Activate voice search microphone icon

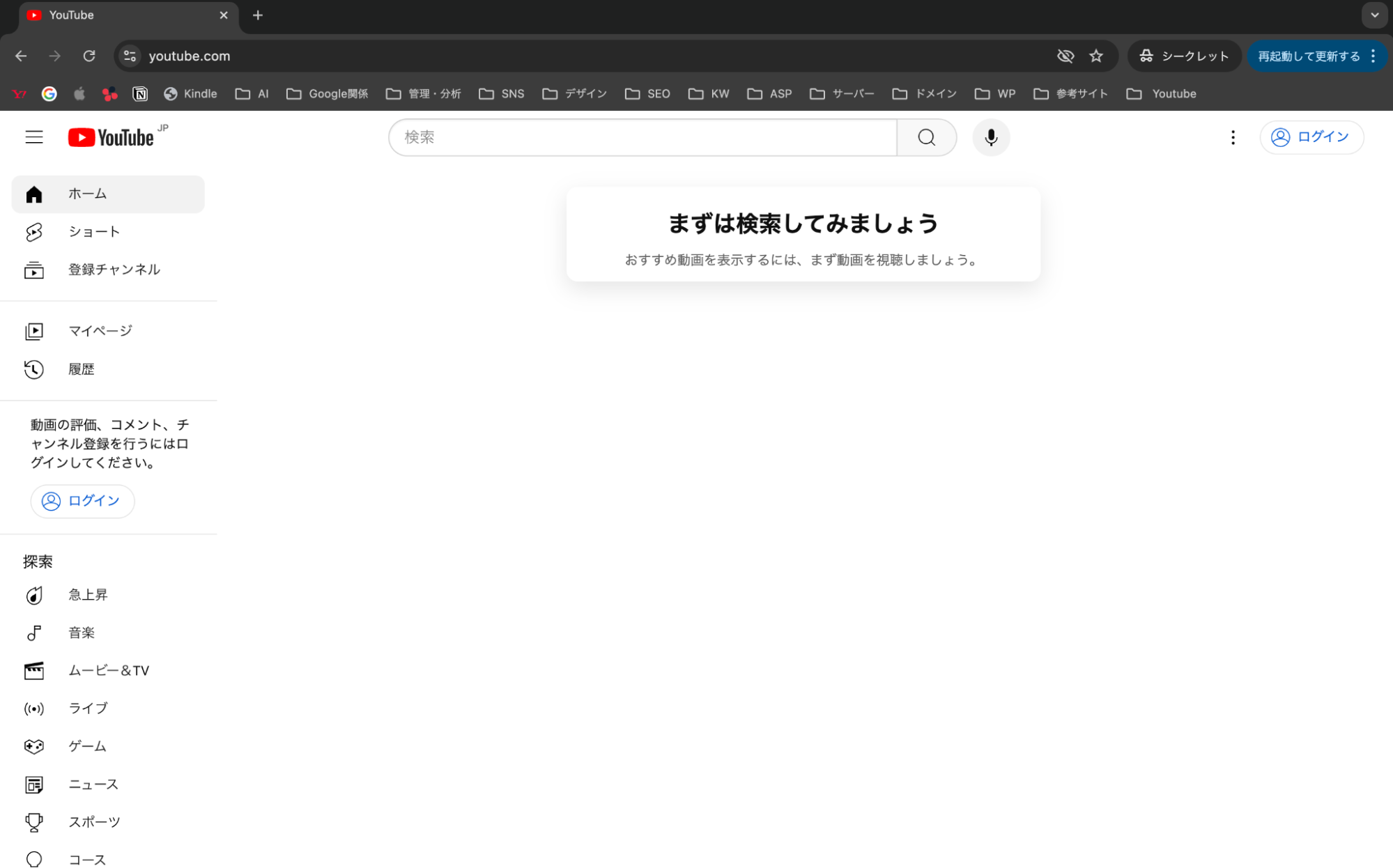tap(990, 137)
